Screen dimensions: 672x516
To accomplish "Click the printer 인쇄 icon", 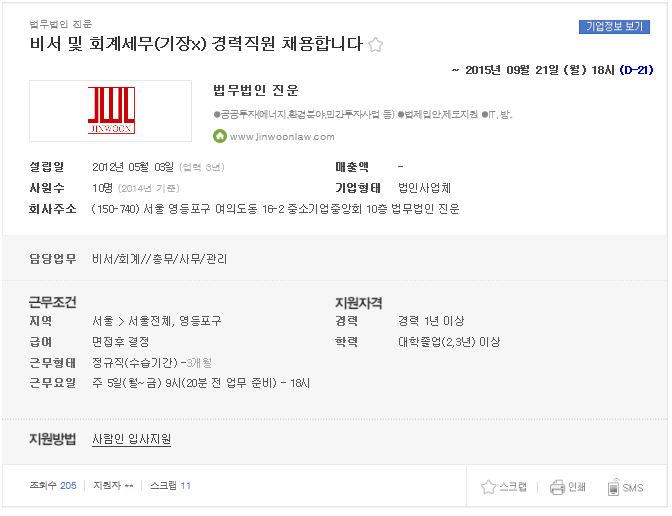I will click(x=557, y=487).
